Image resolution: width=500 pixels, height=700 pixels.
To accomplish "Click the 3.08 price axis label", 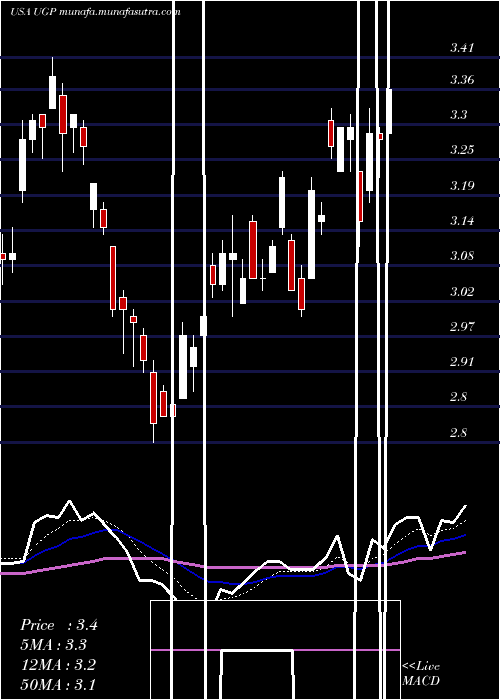I will pos(462,256).
